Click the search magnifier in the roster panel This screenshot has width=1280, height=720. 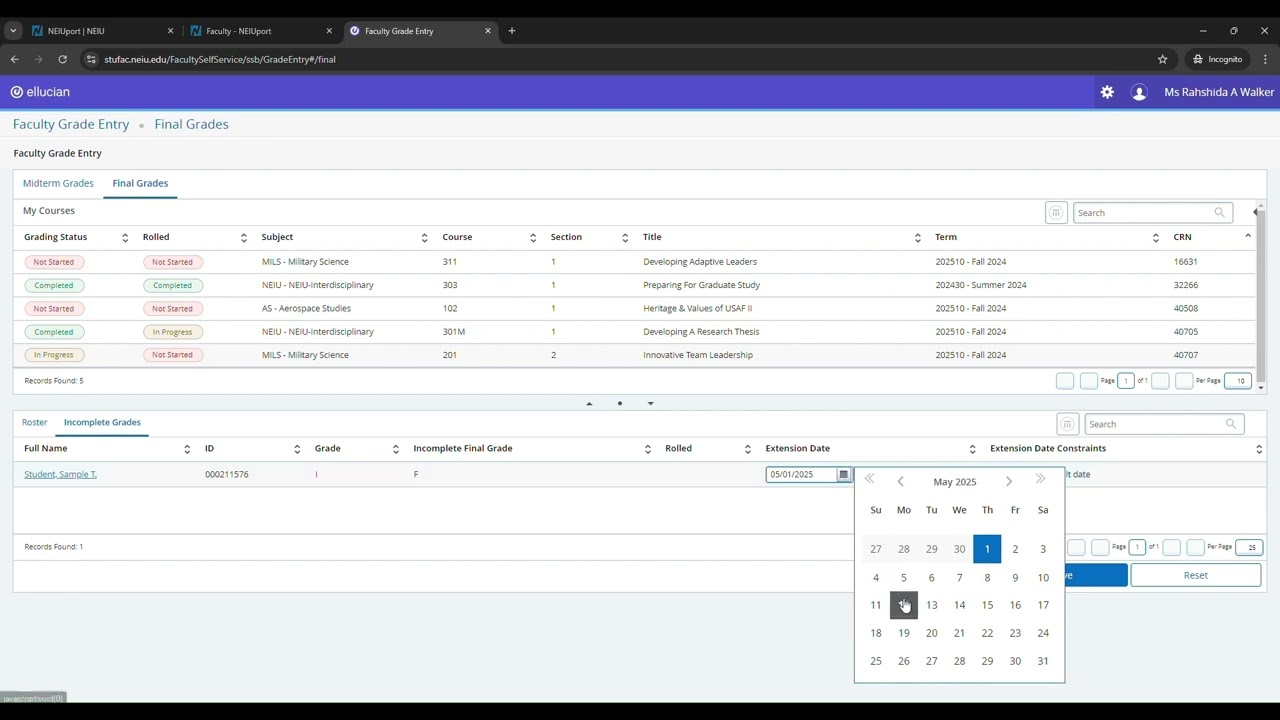point(1230,424)
